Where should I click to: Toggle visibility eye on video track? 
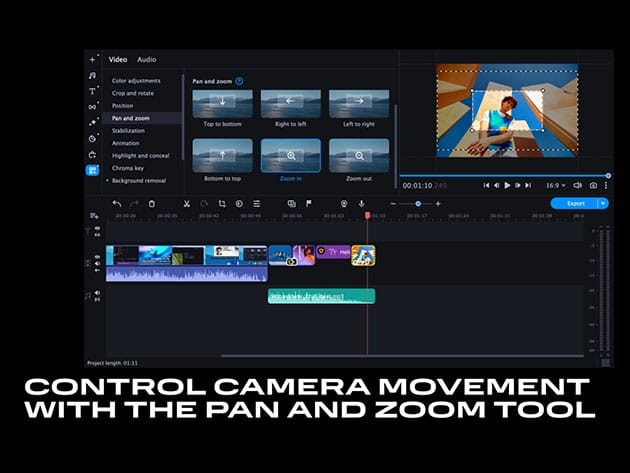click(x=97, y=258)
